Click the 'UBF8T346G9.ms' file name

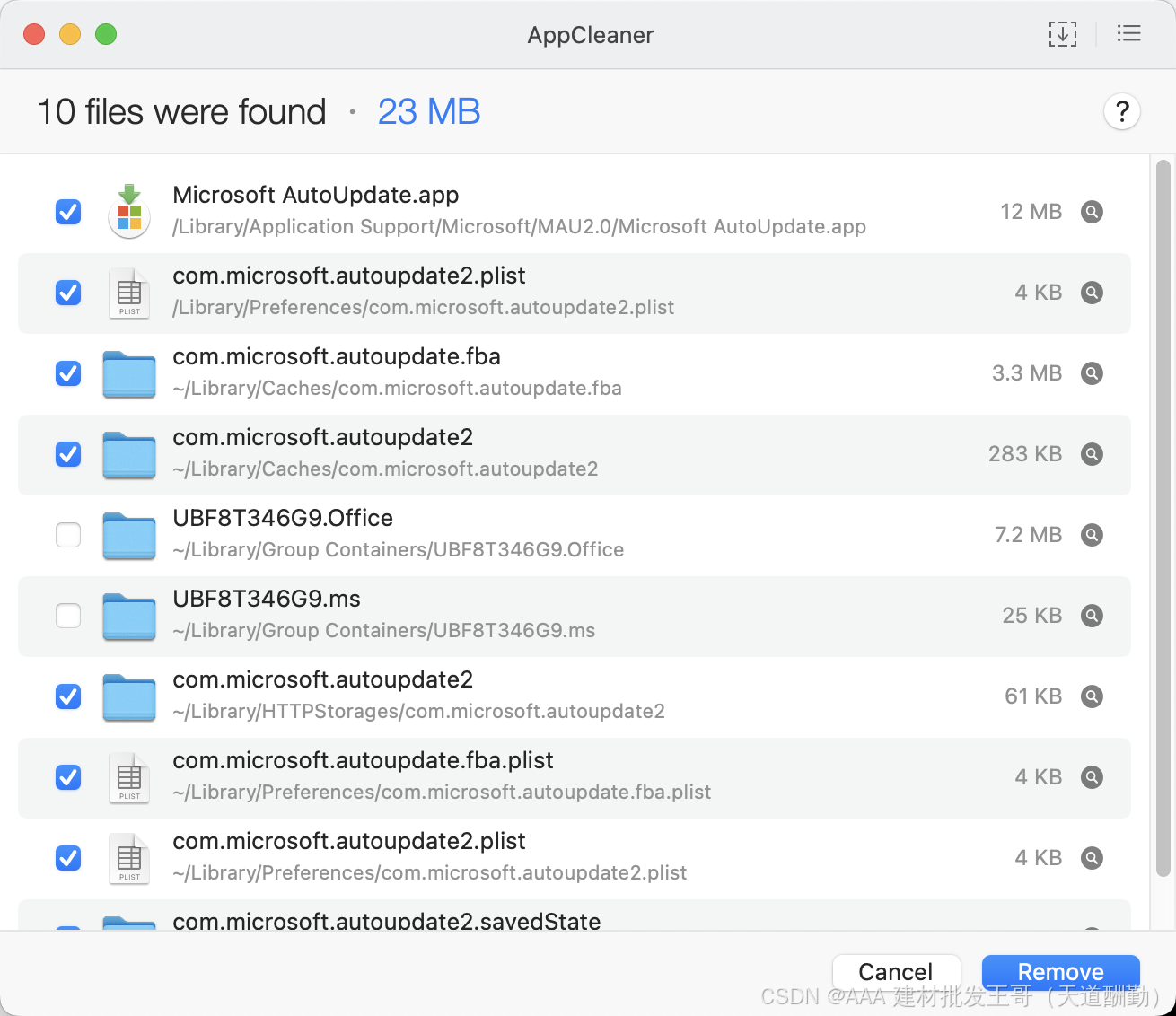click(x=267, y=599)
